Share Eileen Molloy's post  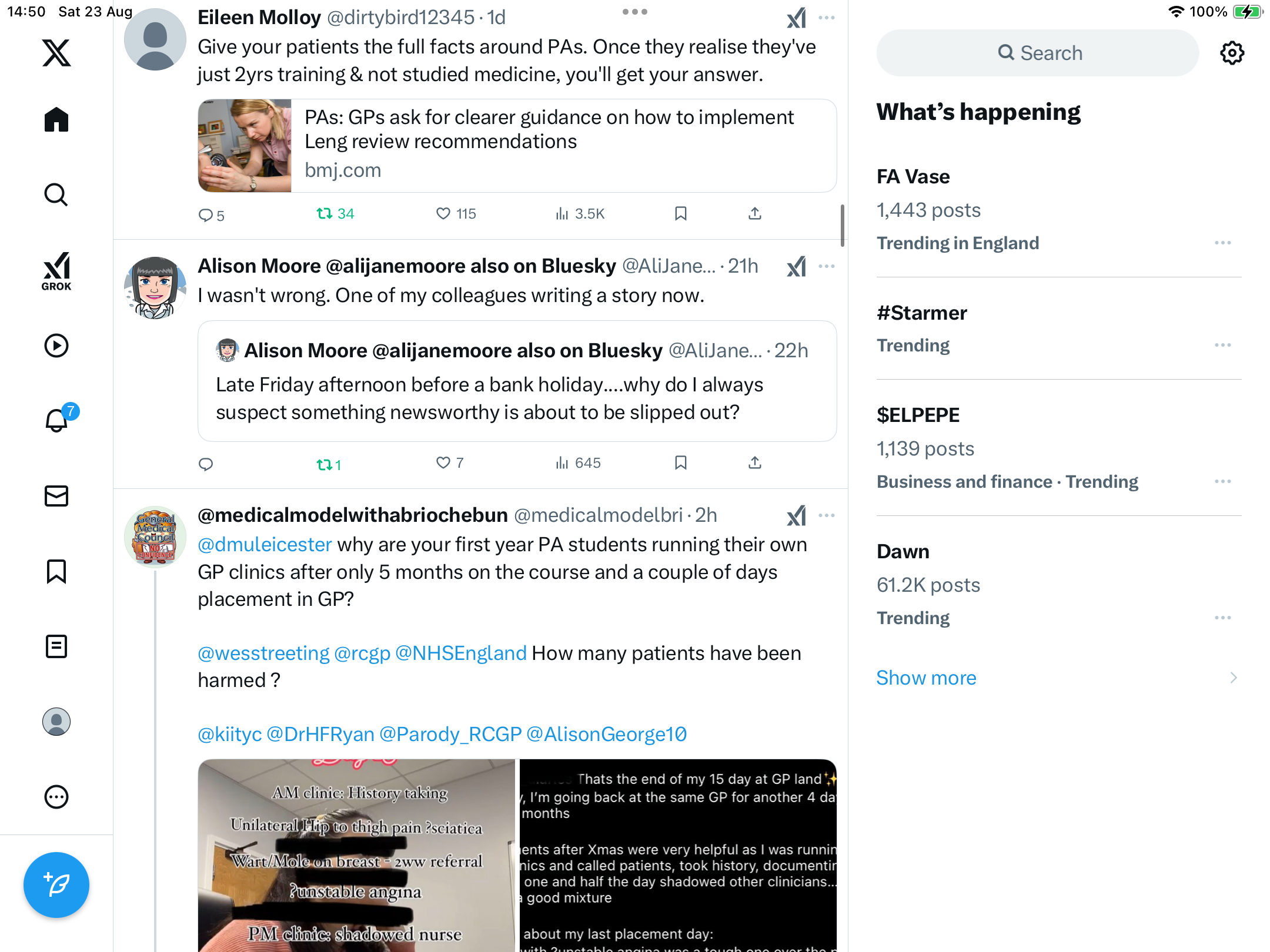coord(755,214)
